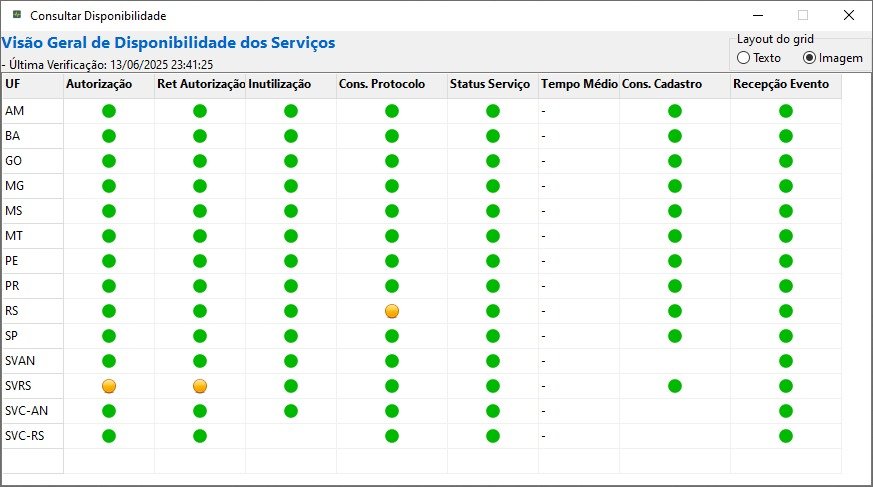
Task: Click the green PE Cons. Protocolo status icon
Action: pyautogui.click(x=392, y=262)
